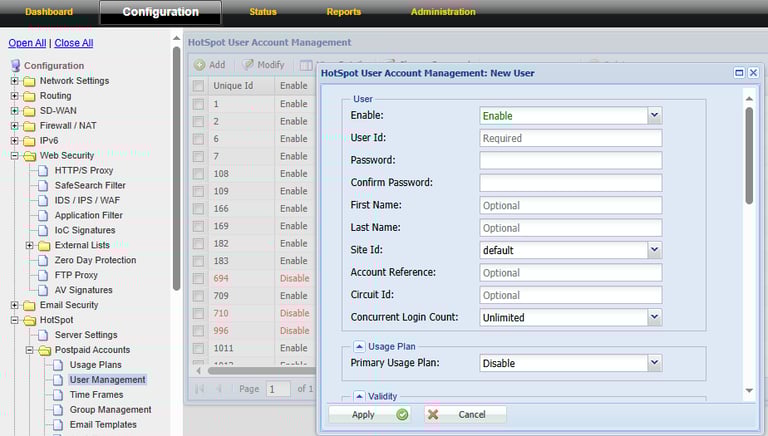Check the box for Unique Id 1011

point(198,348)
